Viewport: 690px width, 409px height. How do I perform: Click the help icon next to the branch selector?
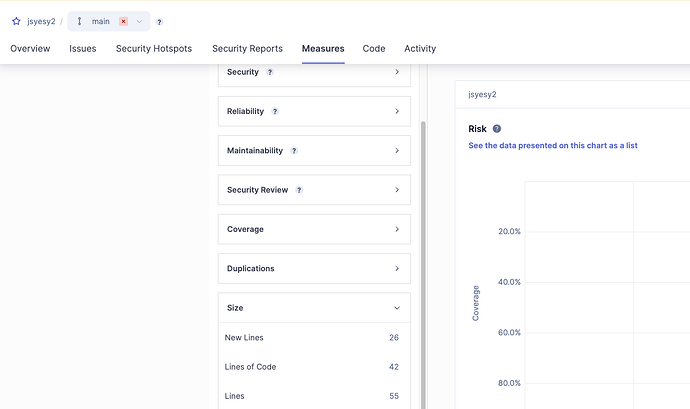pos(159,22)
